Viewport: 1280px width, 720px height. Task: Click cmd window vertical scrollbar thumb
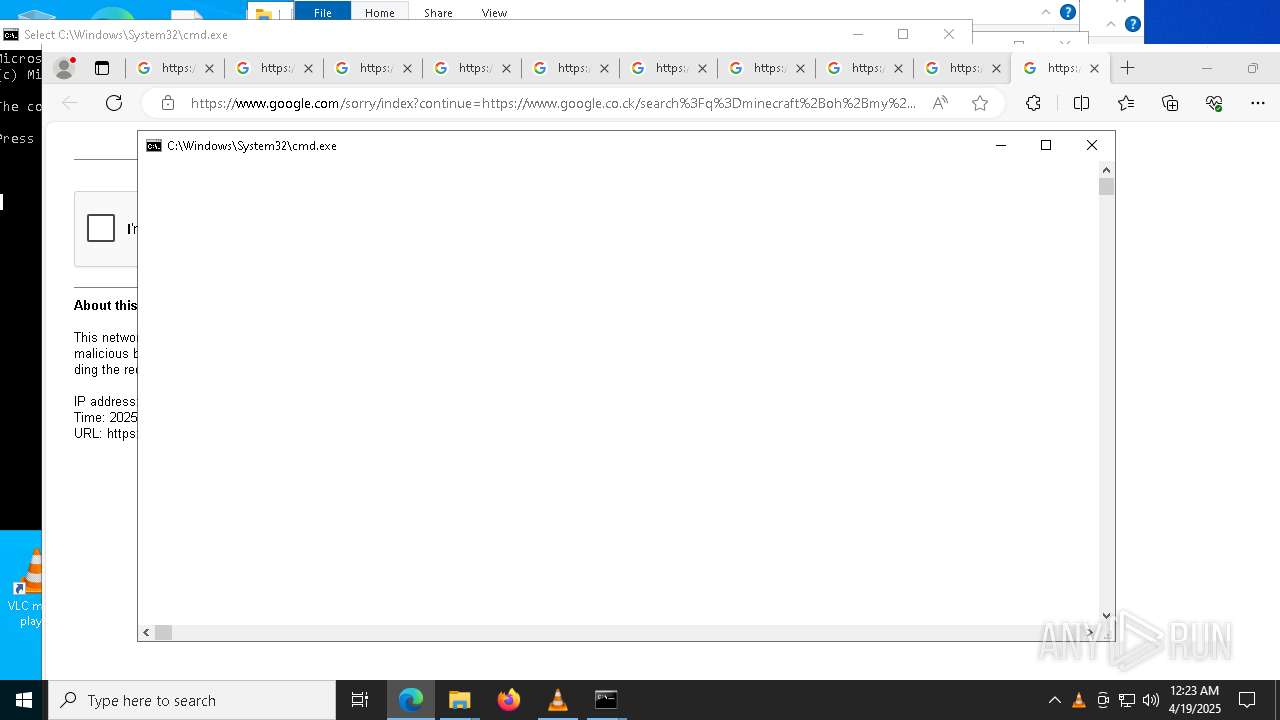1106,187
